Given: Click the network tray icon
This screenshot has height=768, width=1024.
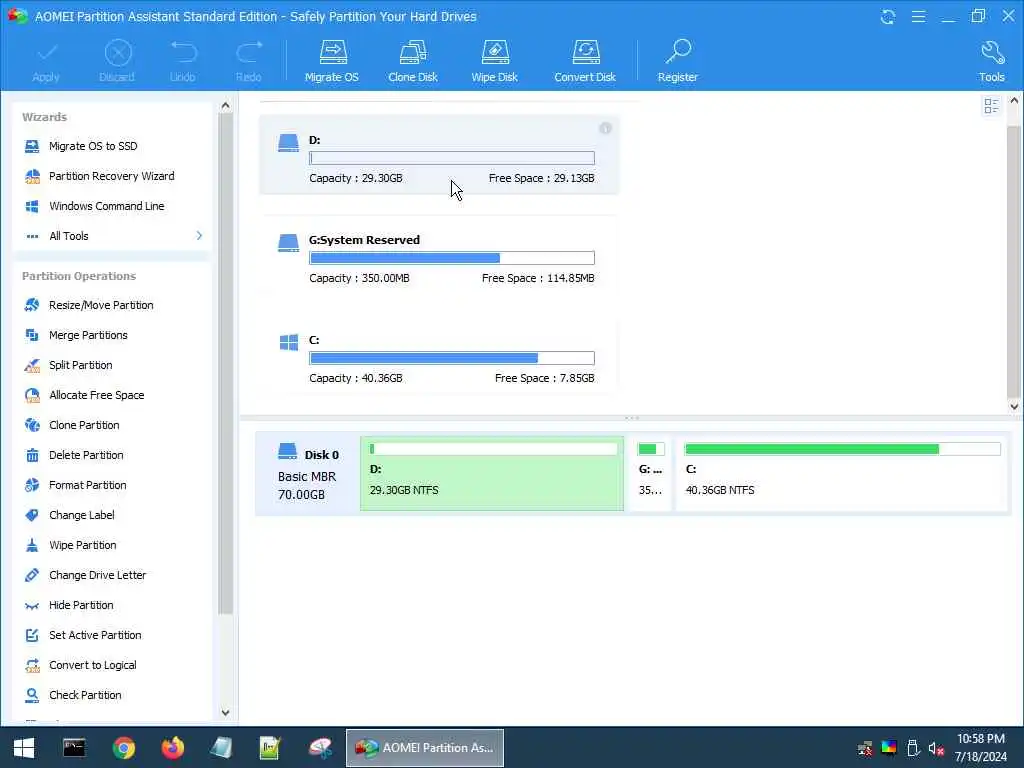Looking at the screenshot, I should (865, 748).
